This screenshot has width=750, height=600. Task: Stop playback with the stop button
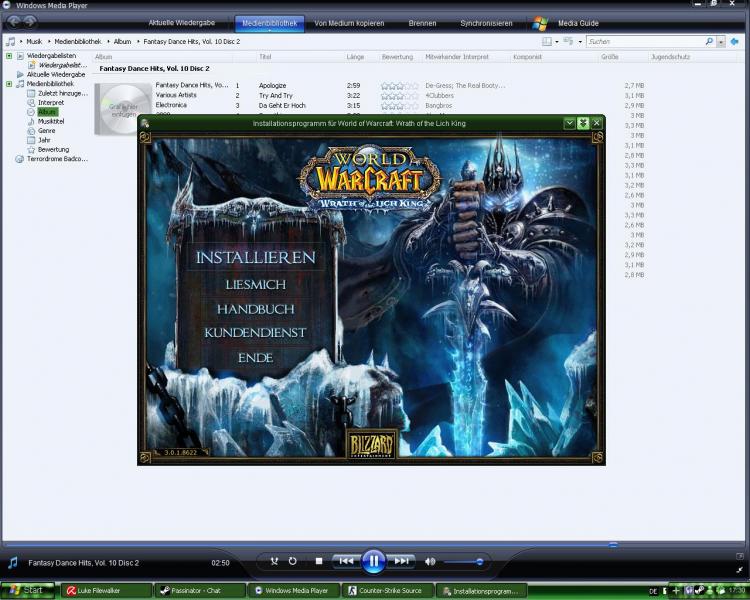click(x=319, y=561)
